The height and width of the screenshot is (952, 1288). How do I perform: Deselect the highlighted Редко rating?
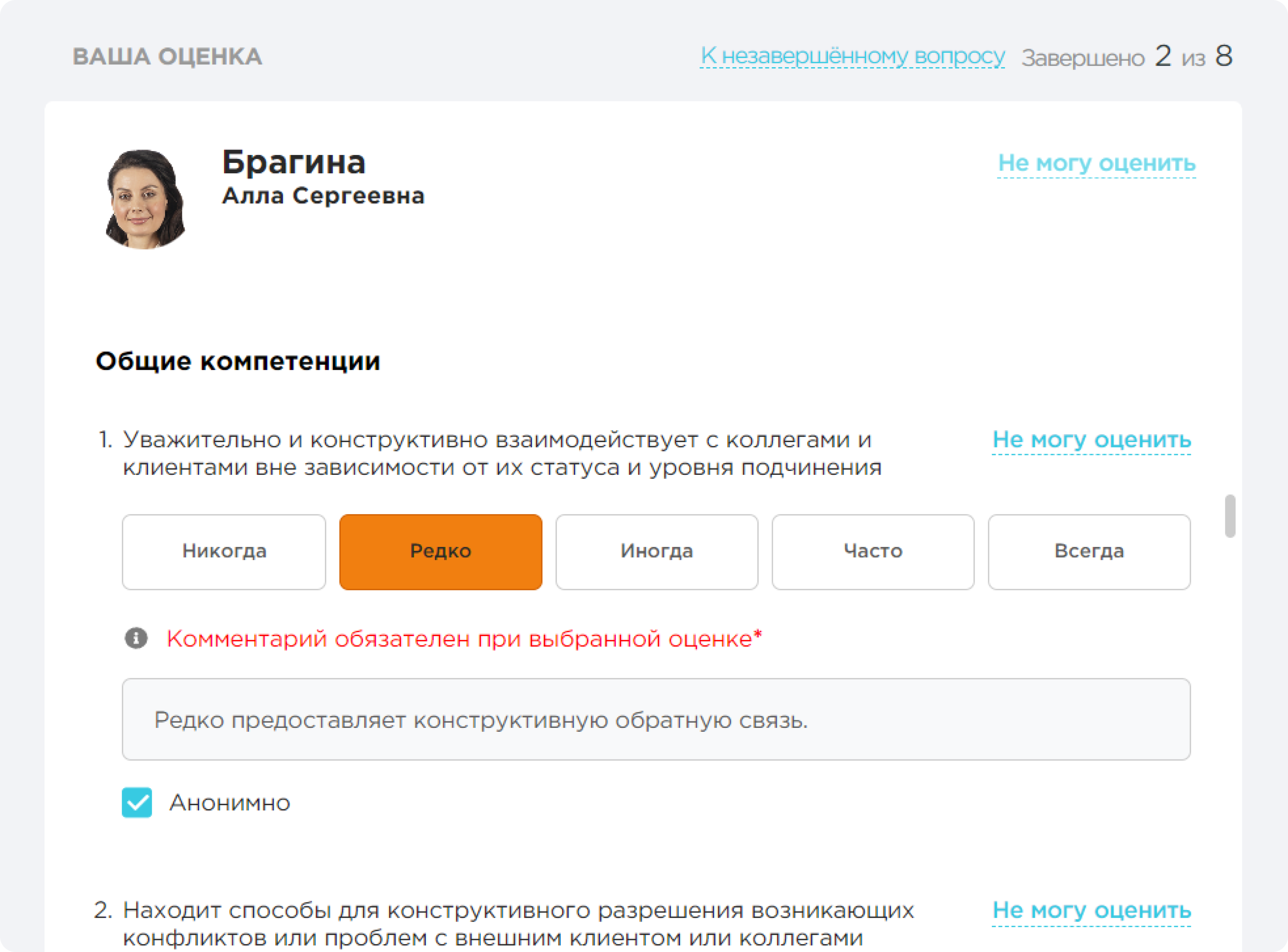coord(441,551)
